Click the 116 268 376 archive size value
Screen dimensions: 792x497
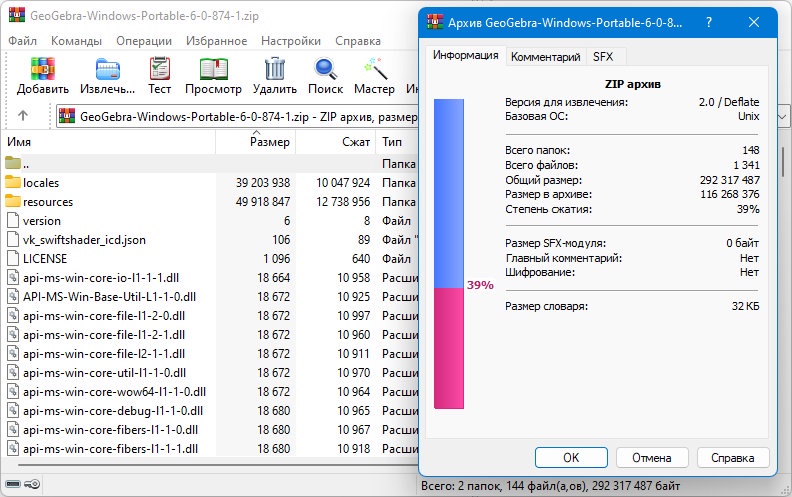click(729, 194)
